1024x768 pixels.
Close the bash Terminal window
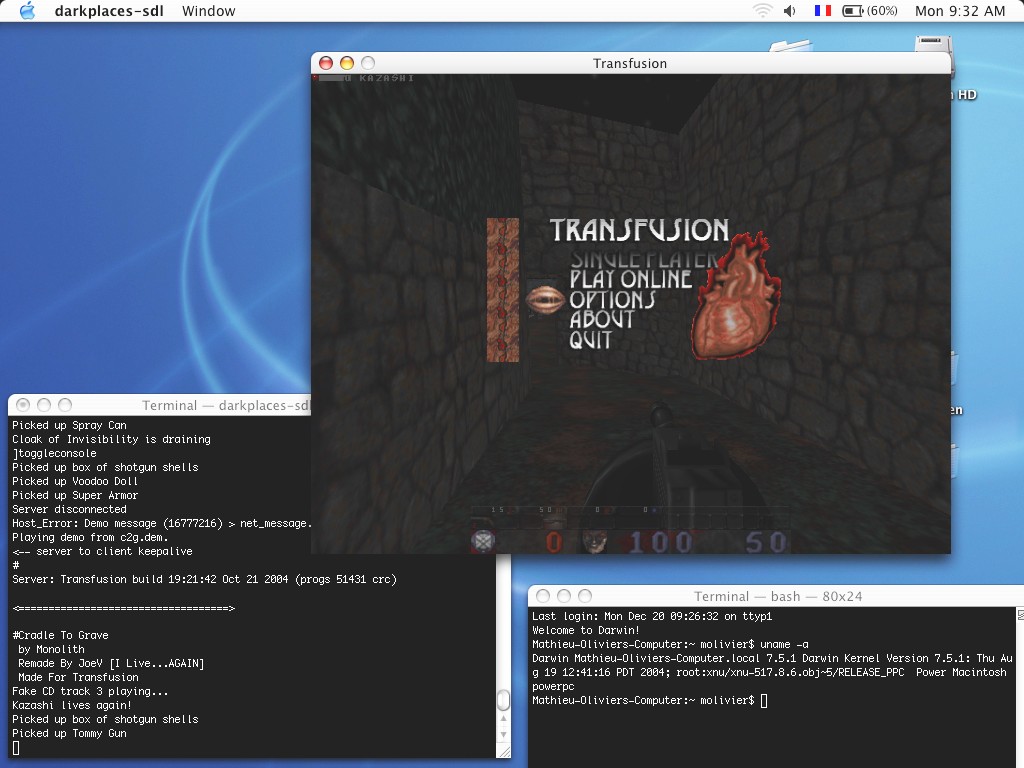(543, 596)
